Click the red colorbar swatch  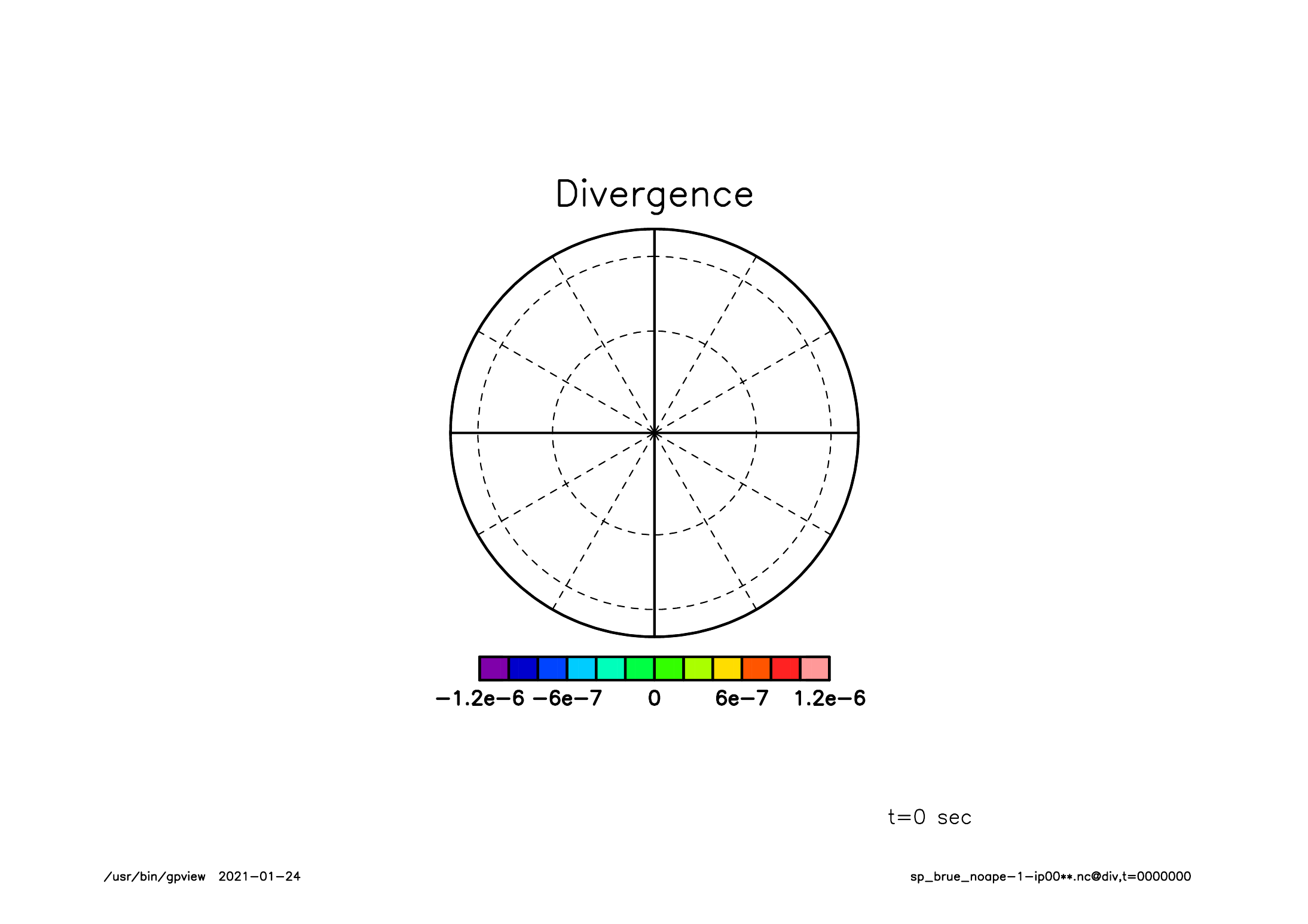pyautogui.click(x=786, y=668)
